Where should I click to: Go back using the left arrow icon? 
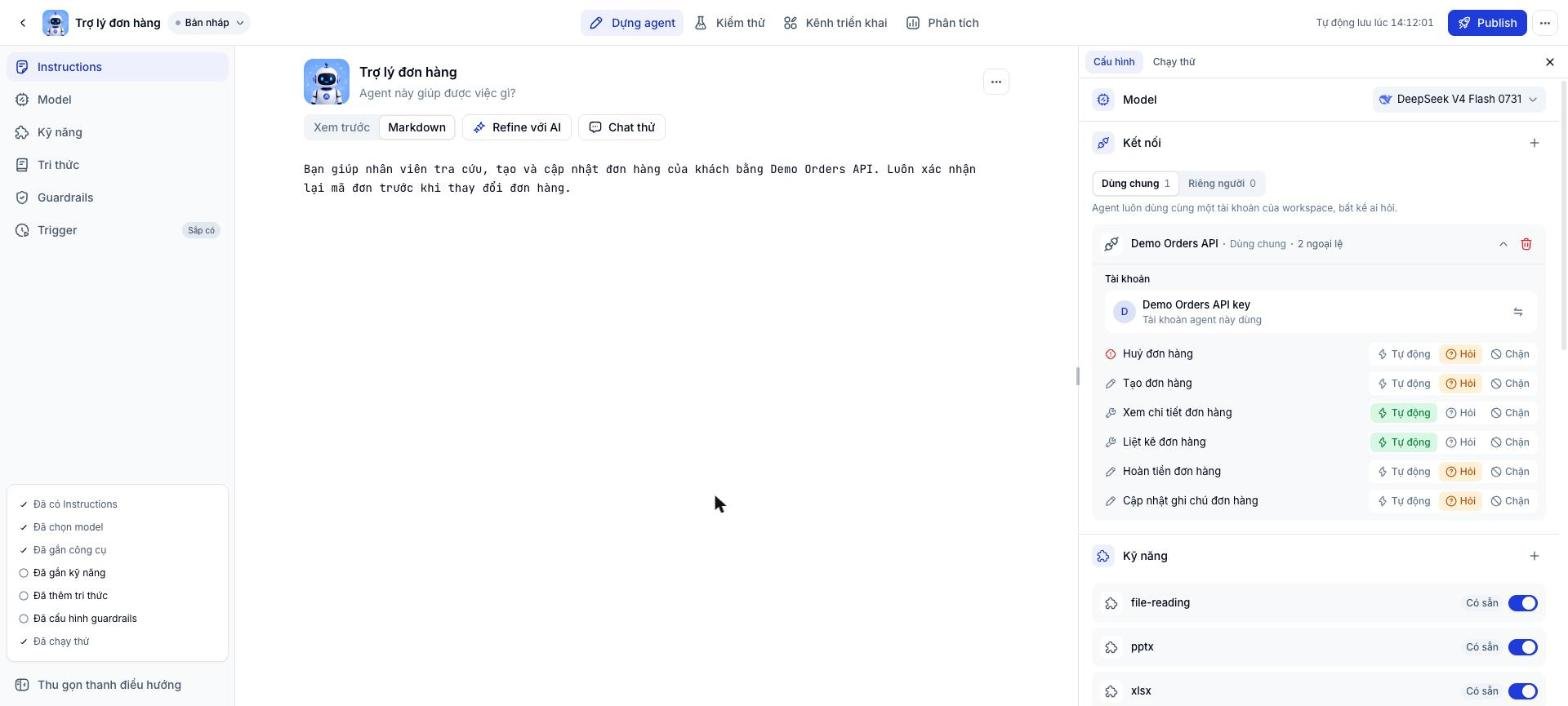23,23
